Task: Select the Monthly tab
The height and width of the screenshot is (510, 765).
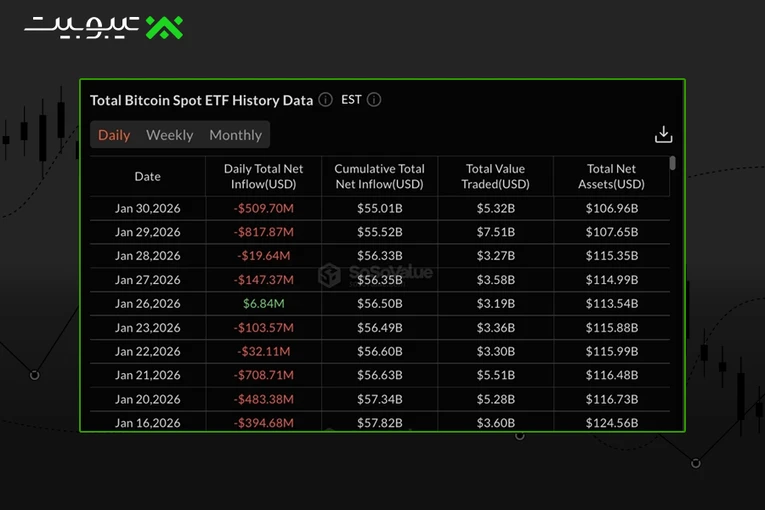Action: pos(236,135)
